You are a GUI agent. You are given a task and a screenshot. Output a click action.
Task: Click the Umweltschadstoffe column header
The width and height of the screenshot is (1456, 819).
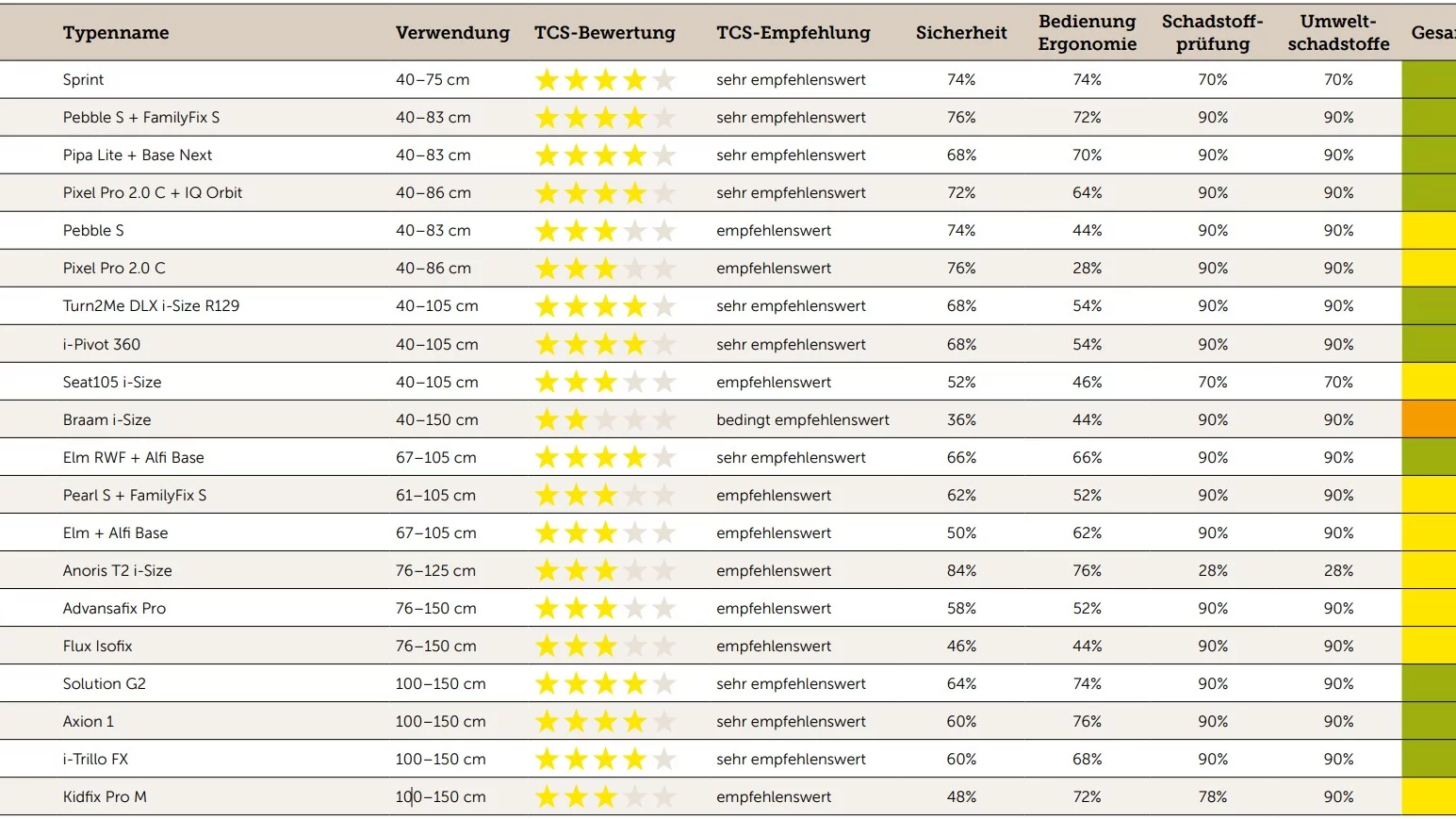coord(1338,33)
